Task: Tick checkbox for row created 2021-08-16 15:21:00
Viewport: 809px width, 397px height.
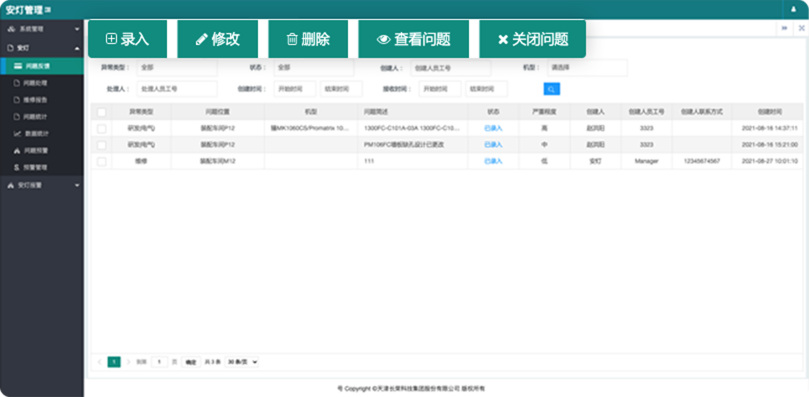Action: [102, 145]
